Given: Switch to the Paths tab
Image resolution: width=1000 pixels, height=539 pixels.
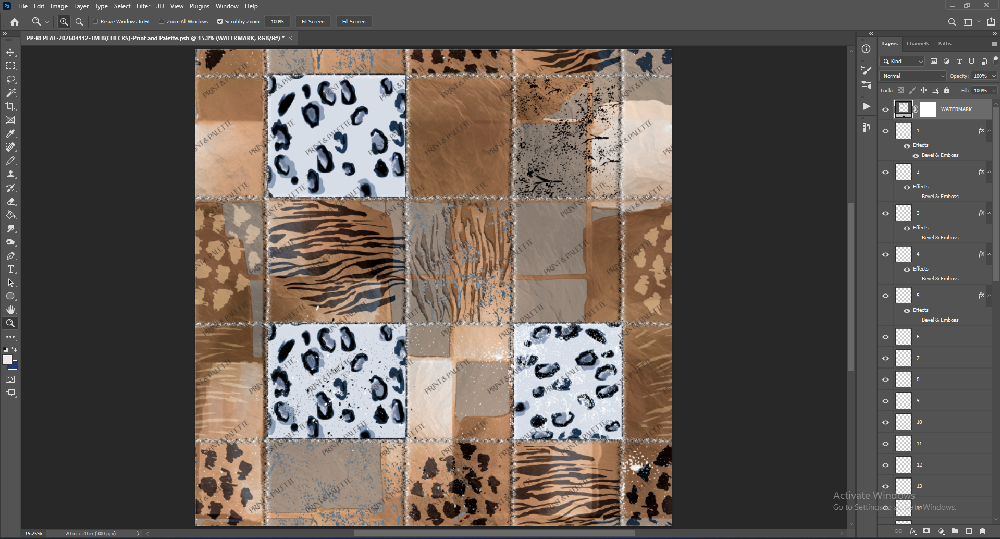Looking at the screenshot, I should click(945, 44).
